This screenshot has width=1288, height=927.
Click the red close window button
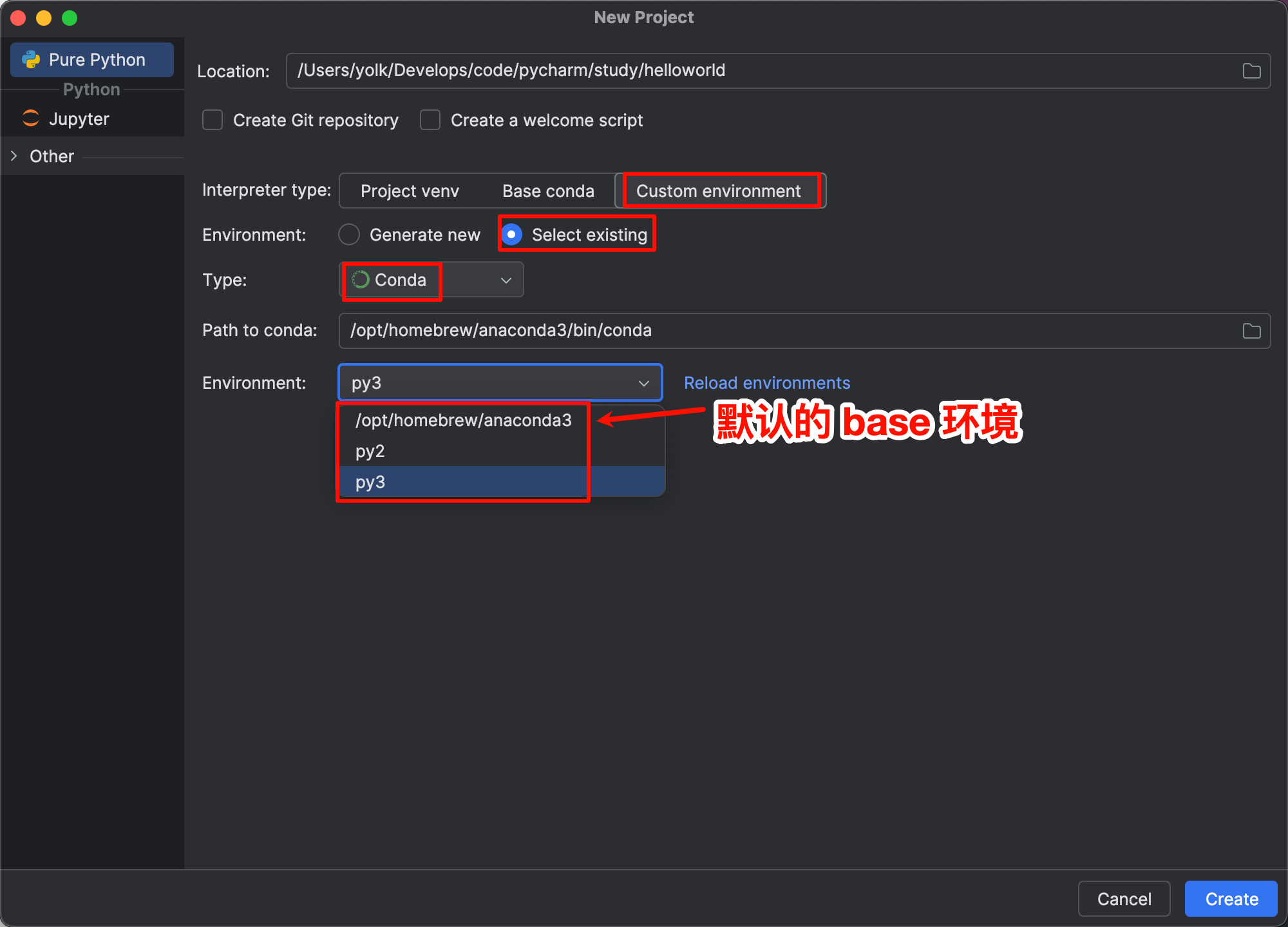(x=18, y=17)
